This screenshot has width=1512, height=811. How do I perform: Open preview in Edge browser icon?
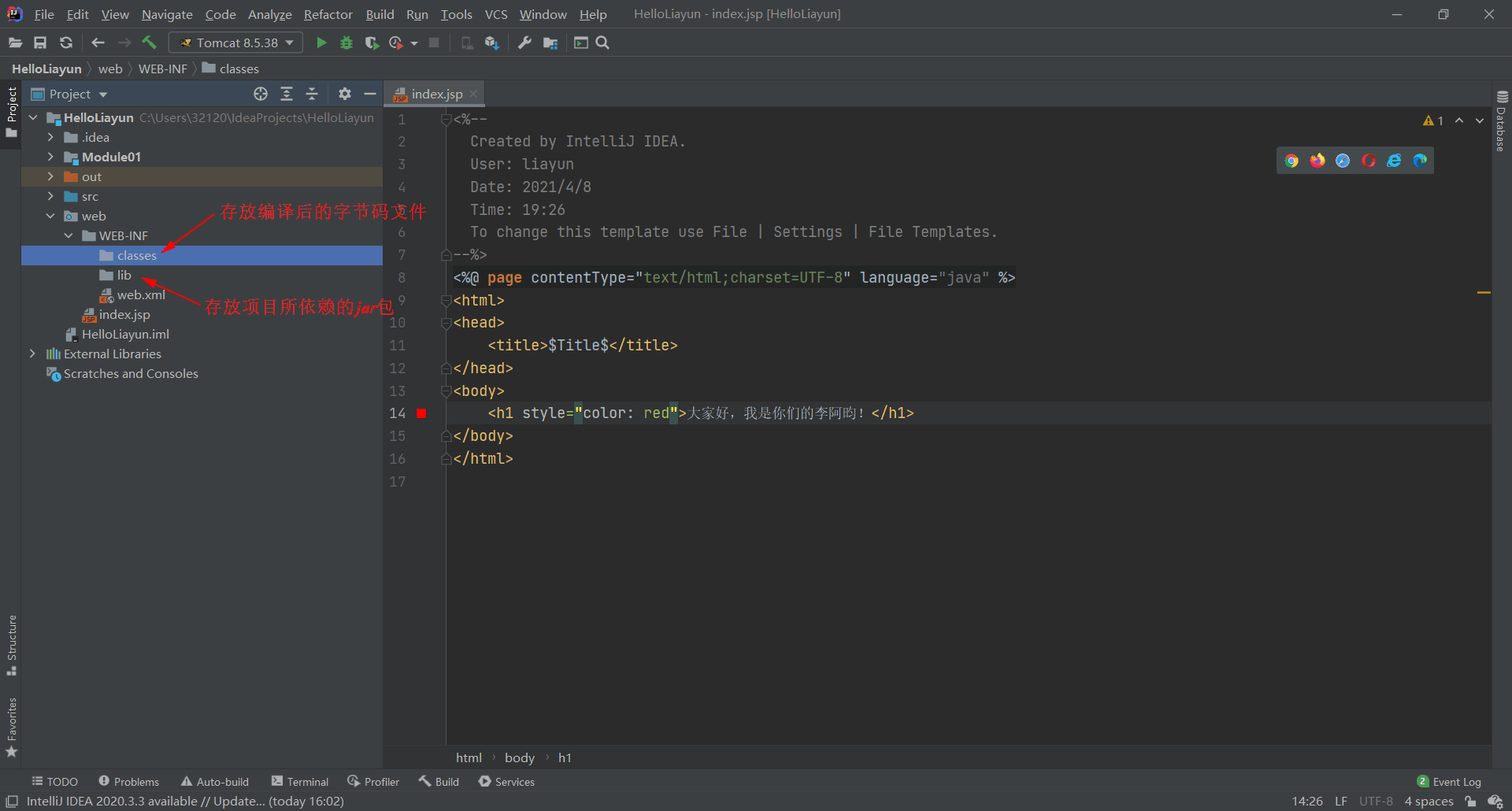1420,161
